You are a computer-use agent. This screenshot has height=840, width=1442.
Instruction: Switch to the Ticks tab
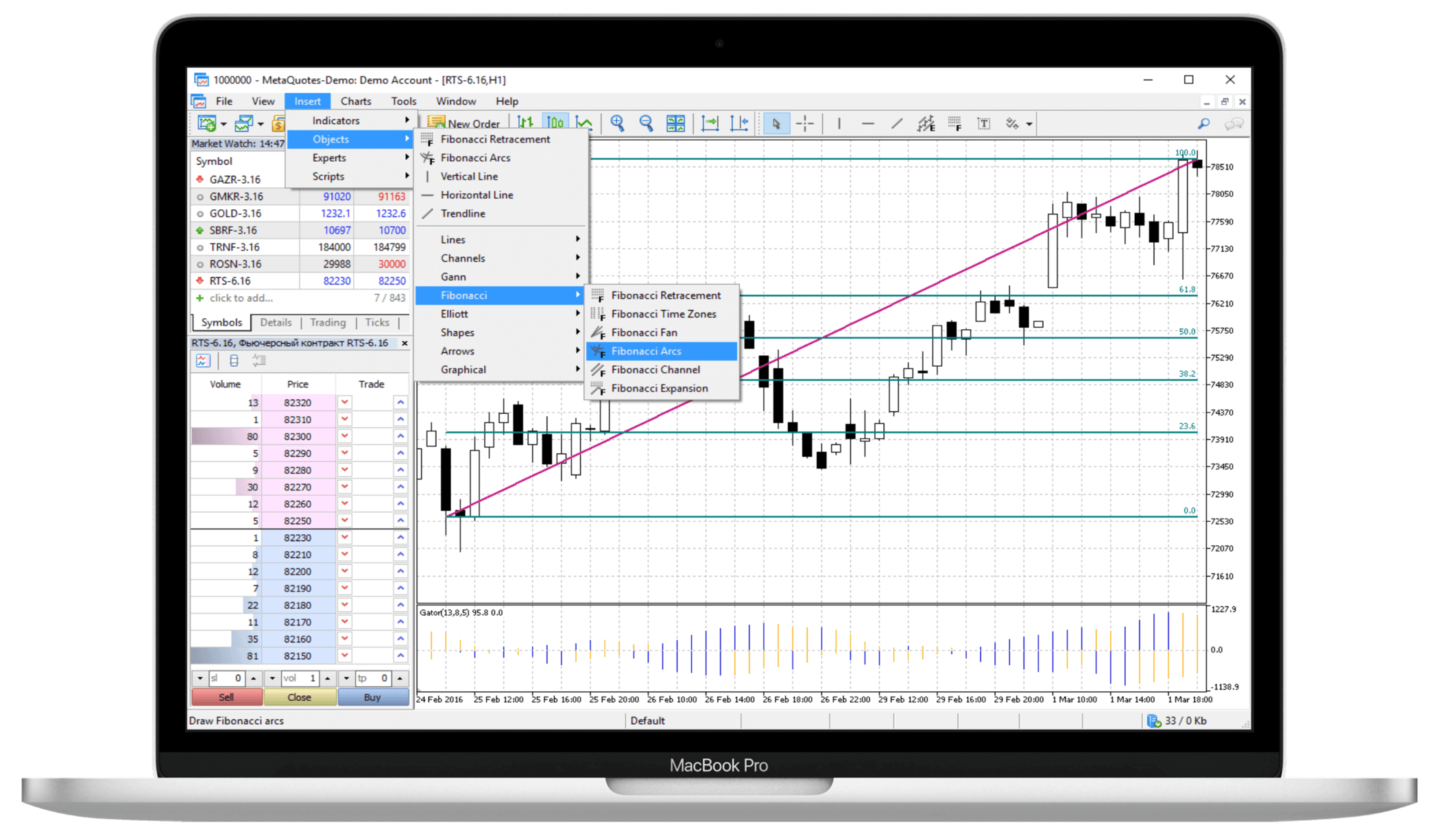(x=377, y=322)
